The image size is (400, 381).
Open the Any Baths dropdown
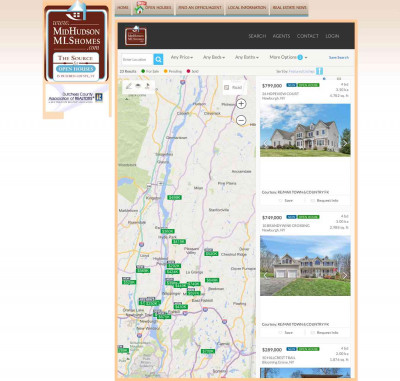(x=246, y=57)
